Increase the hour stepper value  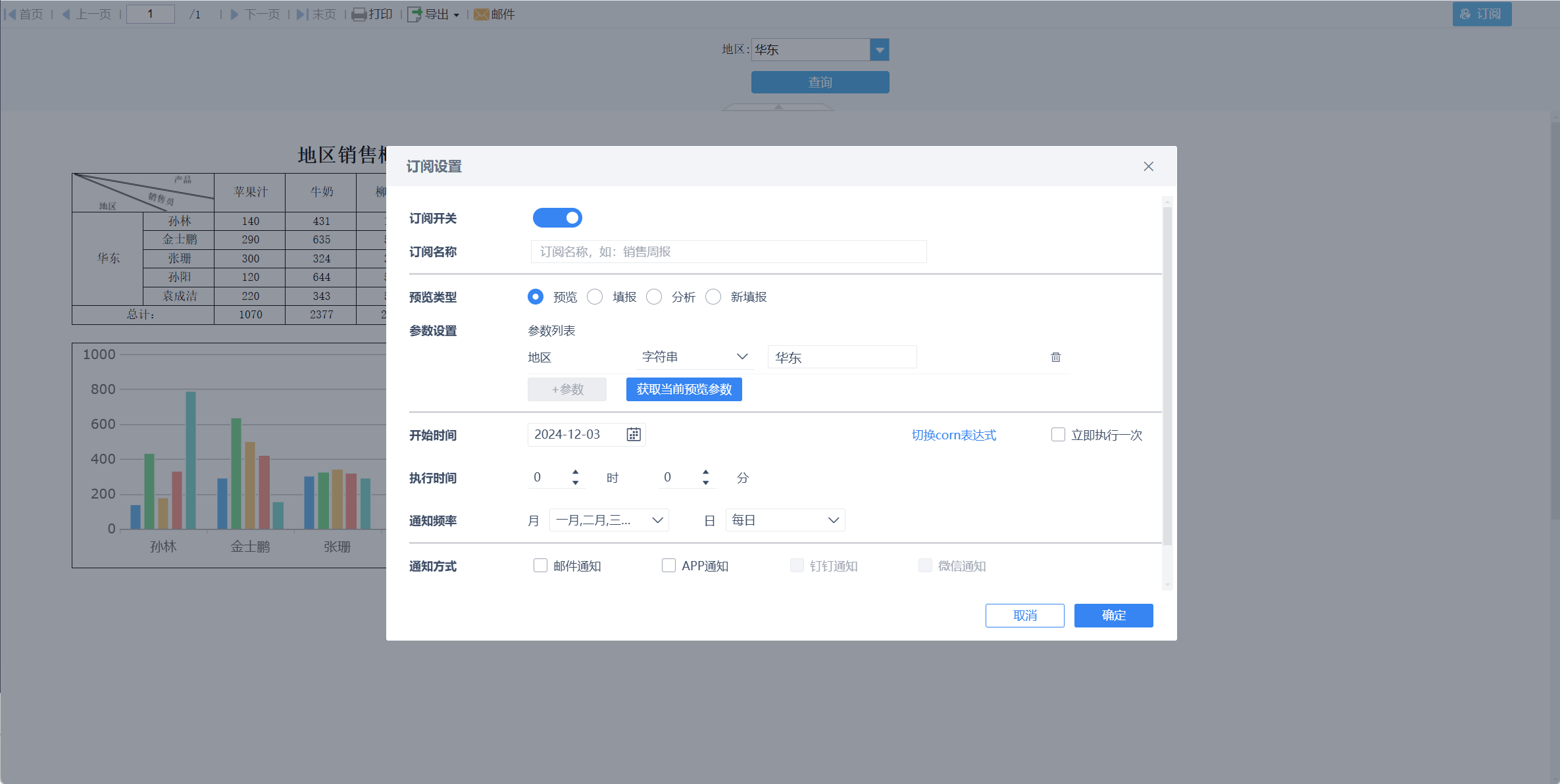[x=576, y=472]
